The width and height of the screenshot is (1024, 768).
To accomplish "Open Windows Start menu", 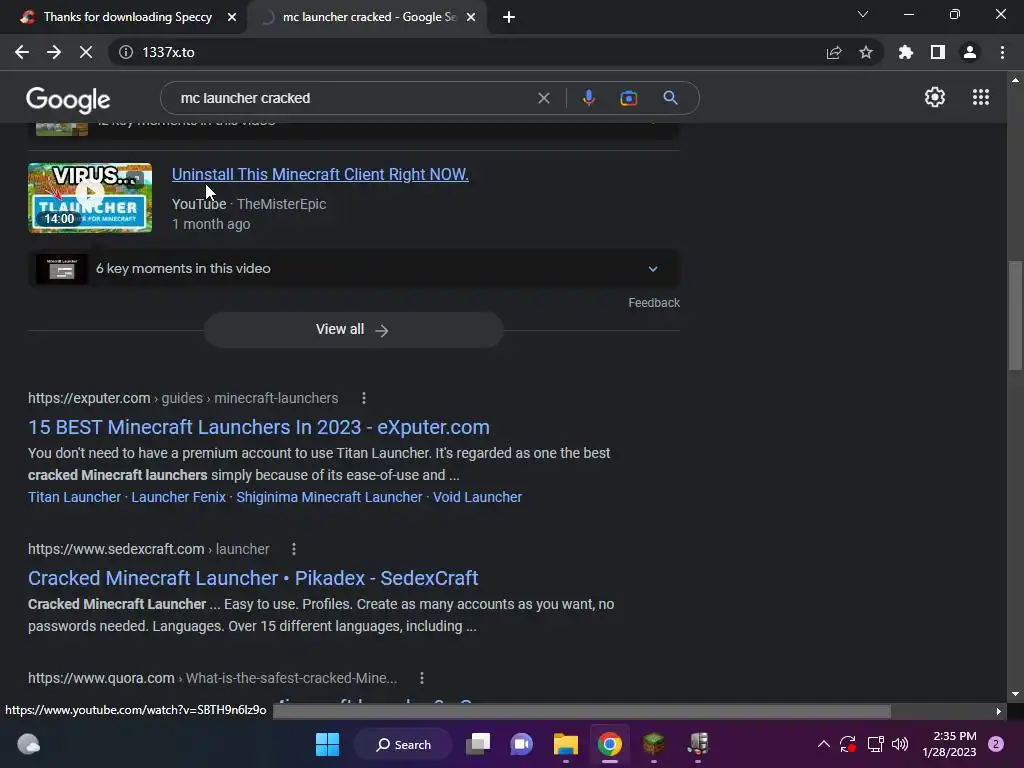I will (x=327, y=744).
